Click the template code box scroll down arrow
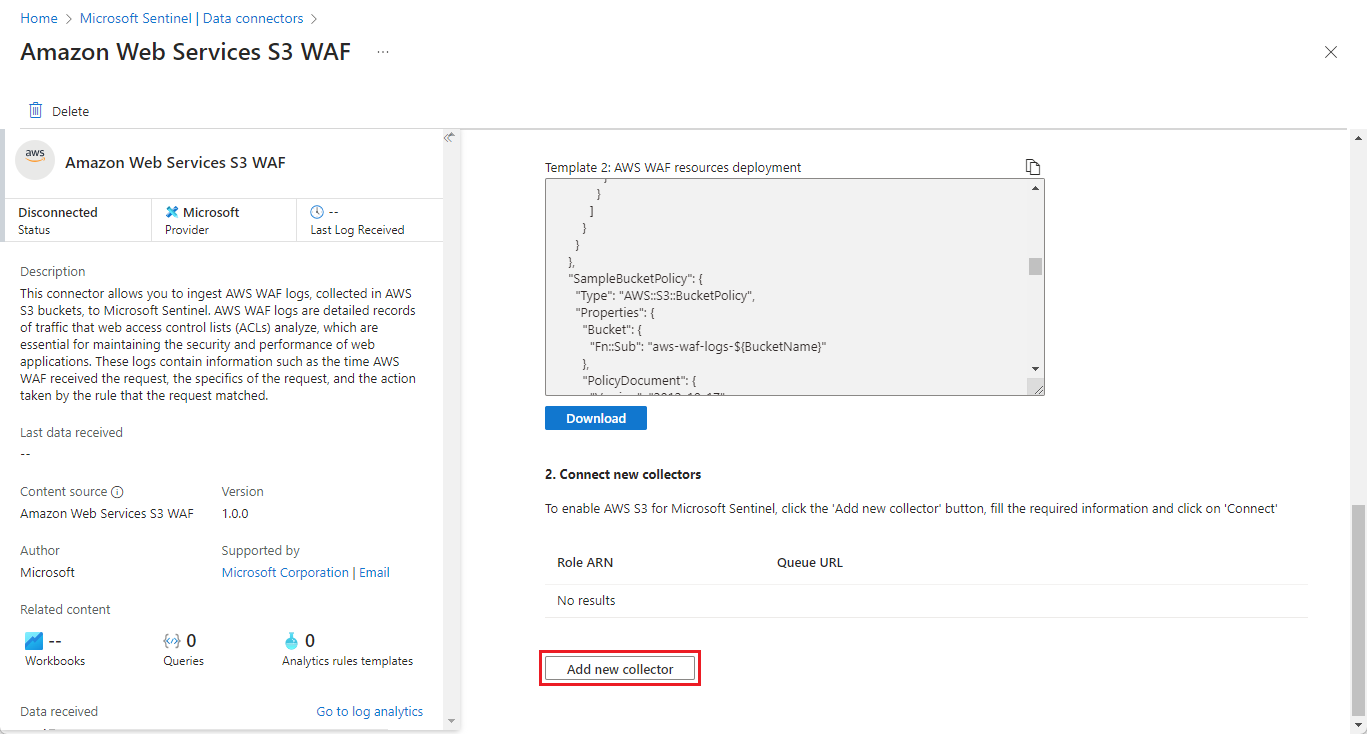Image resolution: width=1367 pixels, height=734 pixels. click(x=1035, y=368)
